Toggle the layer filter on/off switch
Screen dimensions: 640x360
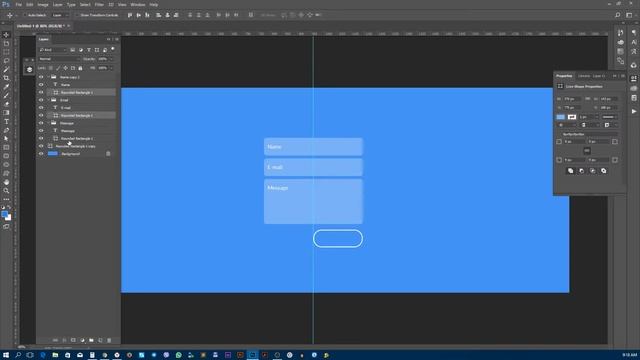(x=113, y=49)
